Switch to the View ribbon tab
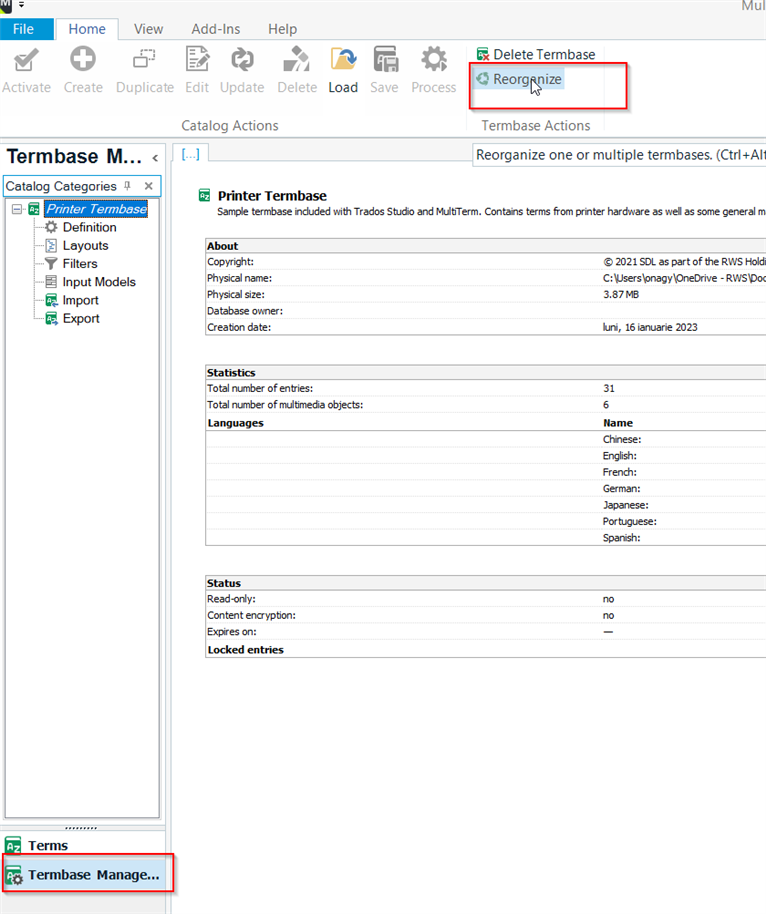 (x=148, y=29)
